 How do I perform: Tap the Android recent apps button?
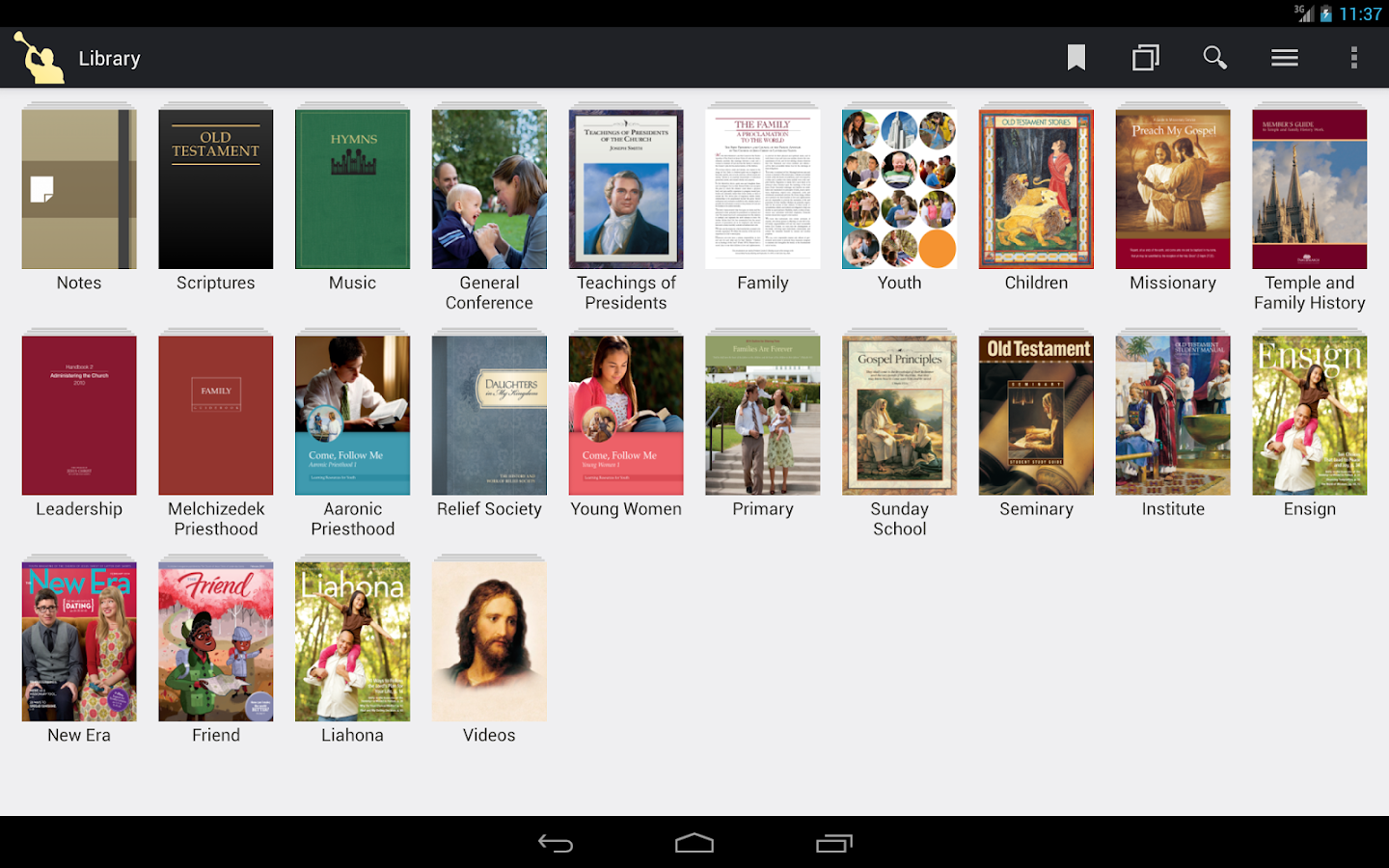point(834,844)
